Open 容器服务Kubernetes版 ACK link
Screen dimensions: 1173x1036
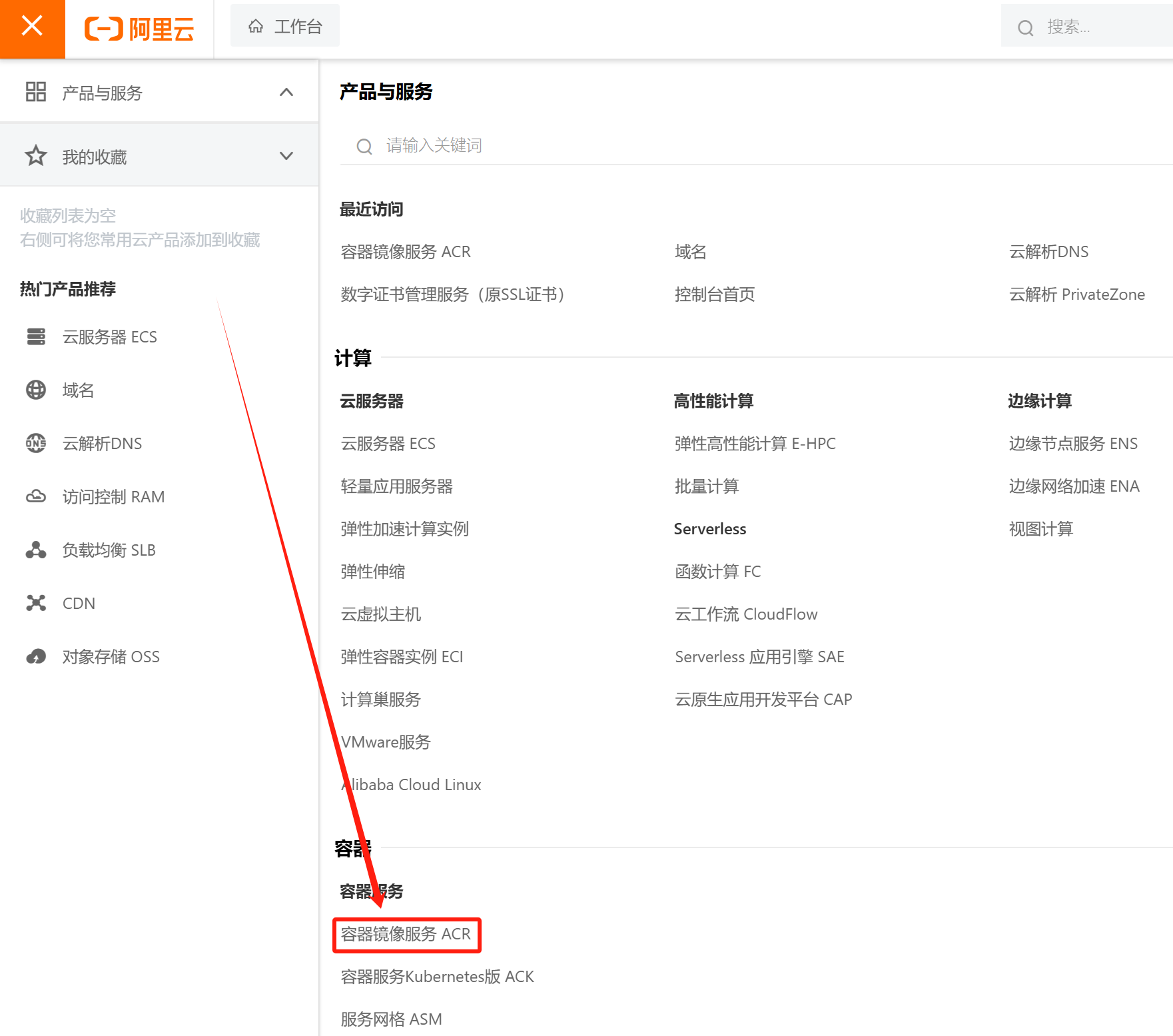click(x=438, y=977)
